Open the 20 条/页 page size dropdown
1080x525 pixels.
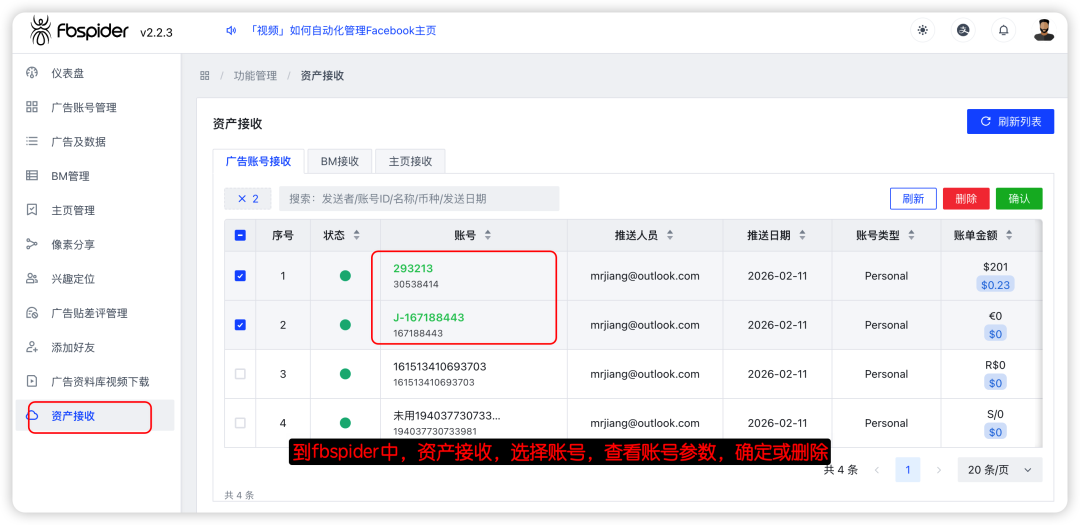tap(999, 470)
